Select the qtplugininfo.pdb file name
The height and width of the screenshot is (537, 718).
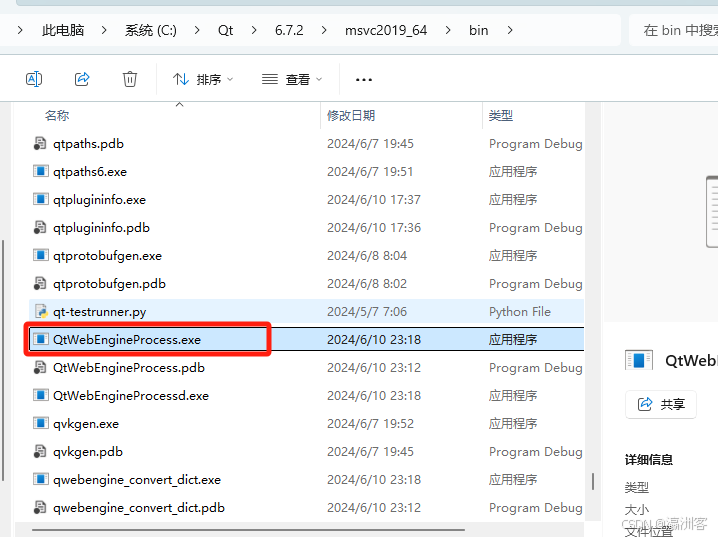(x=101, y=228)
